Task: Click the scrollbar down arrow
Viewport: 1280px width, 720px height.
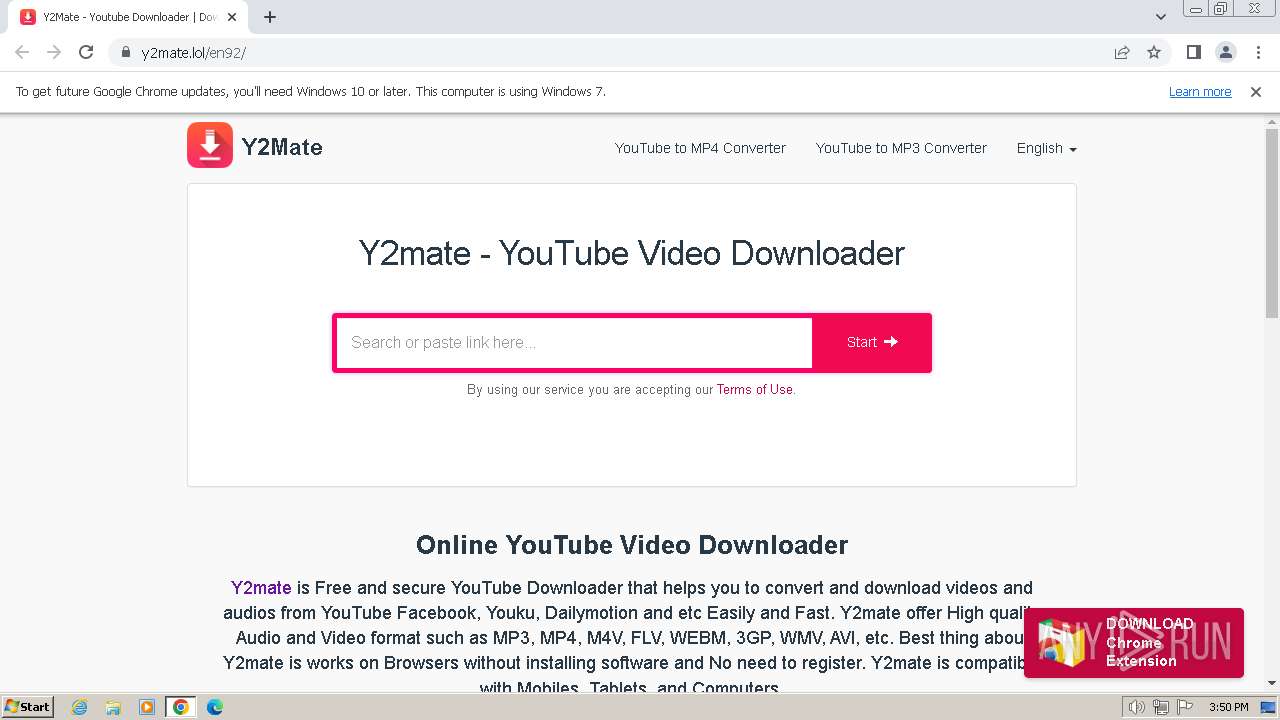Action: [1272, 683]
